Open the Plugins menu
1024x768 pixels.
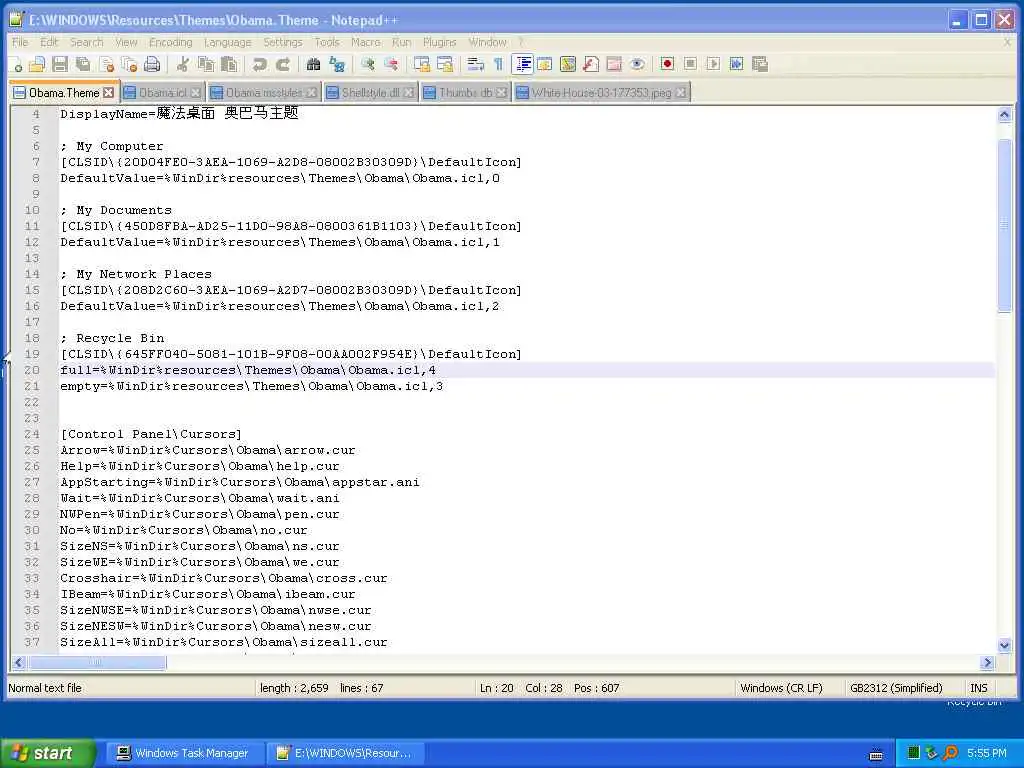pyautogui.click(x=440, y=42)
